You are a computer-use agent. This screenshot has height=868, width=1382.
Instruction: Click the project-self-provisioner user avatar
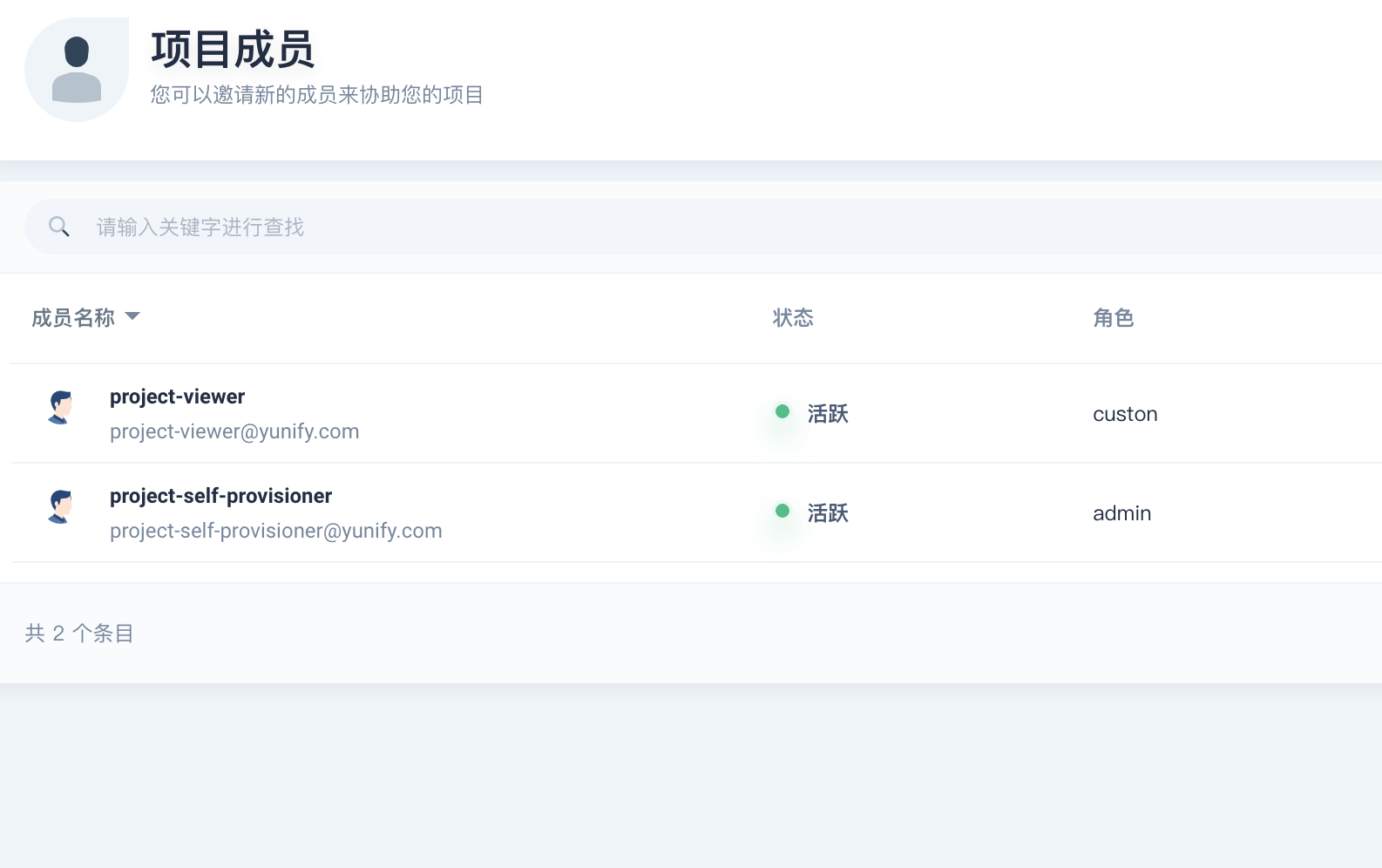coord(60,506)
